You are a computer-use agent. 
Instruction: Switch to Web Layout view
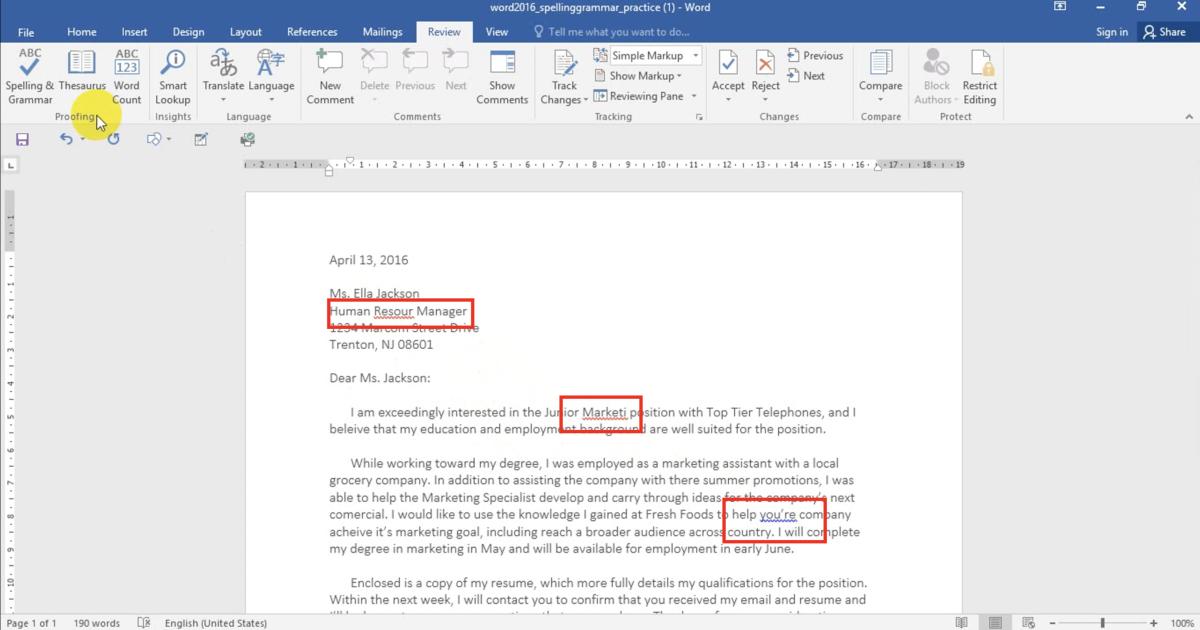[x=1029, y=623]
